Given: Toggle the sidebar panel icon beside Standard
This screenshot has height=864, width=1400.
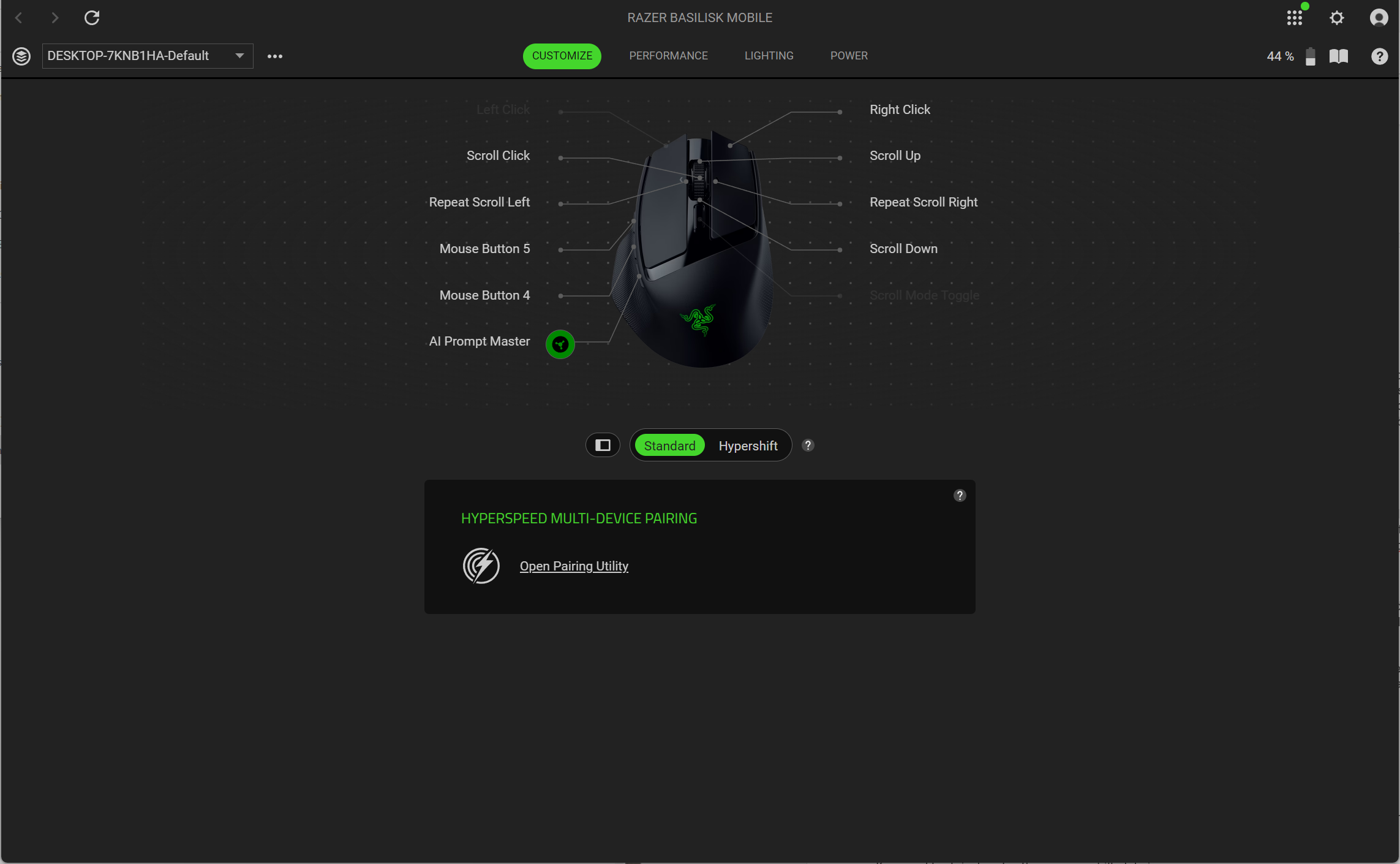Looking at the screenshot, I should point(603,445).
